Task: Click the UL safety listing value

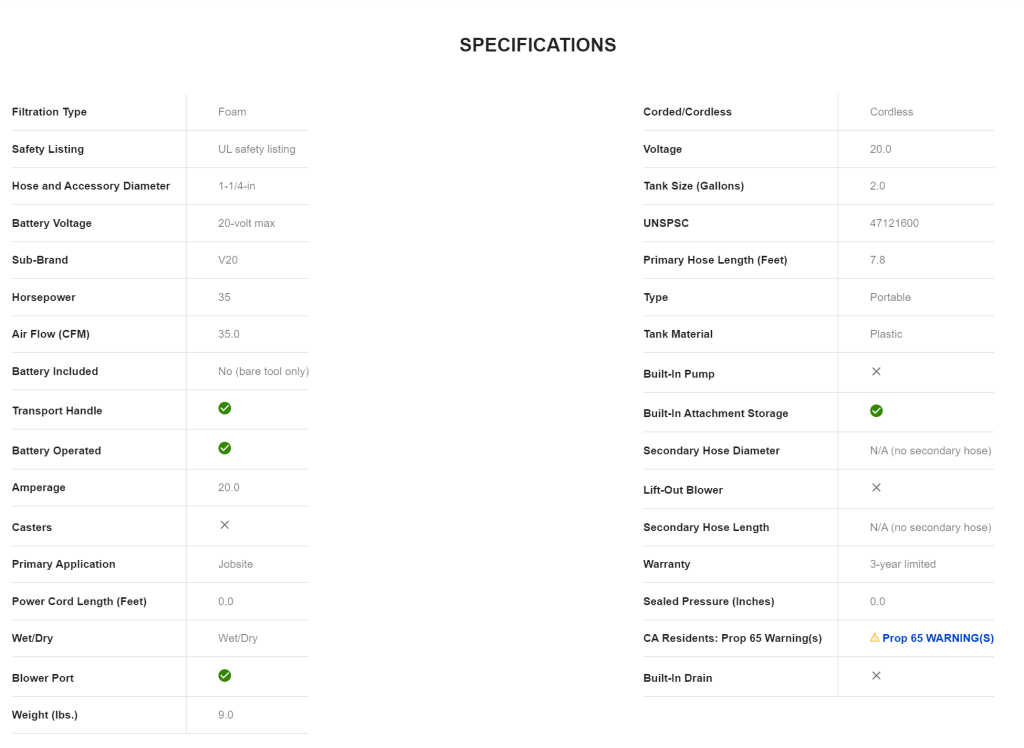Action: click(257, 149)
